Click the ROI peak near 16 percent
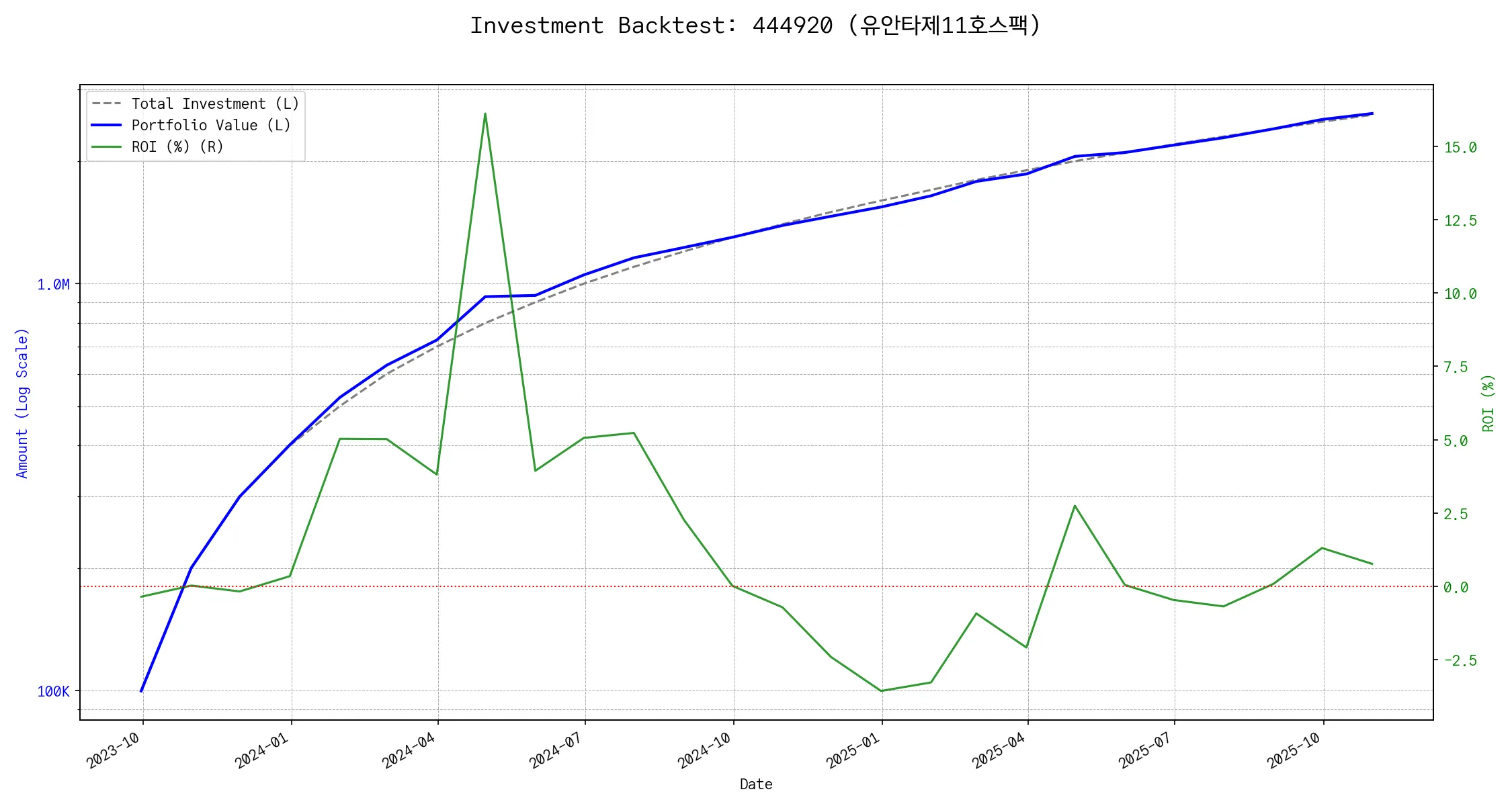The width and height of the screenshot is (1512, 806). (x=485, y=114)
